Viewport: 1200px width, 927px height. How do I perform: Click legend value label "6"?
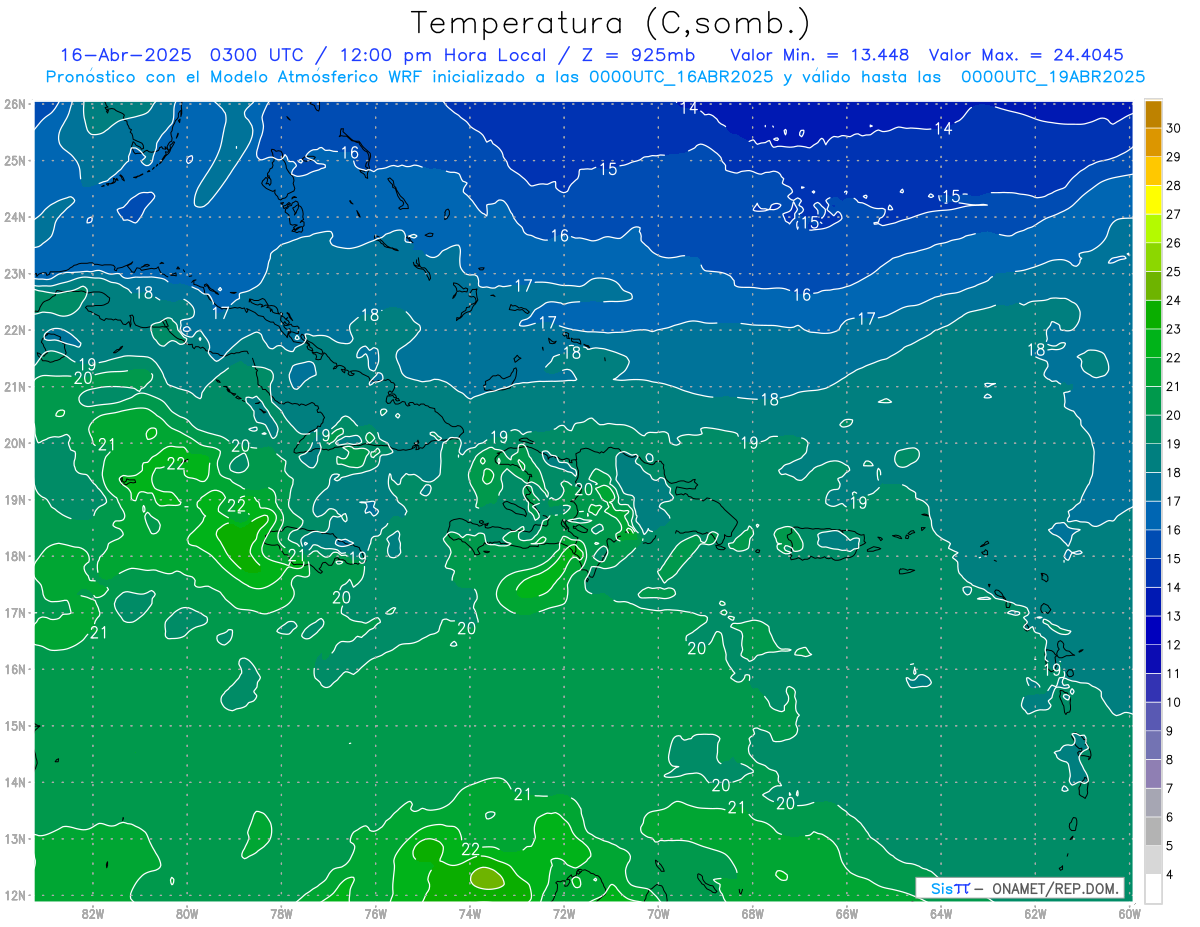pyautogui.click(x=1170, y=817)
